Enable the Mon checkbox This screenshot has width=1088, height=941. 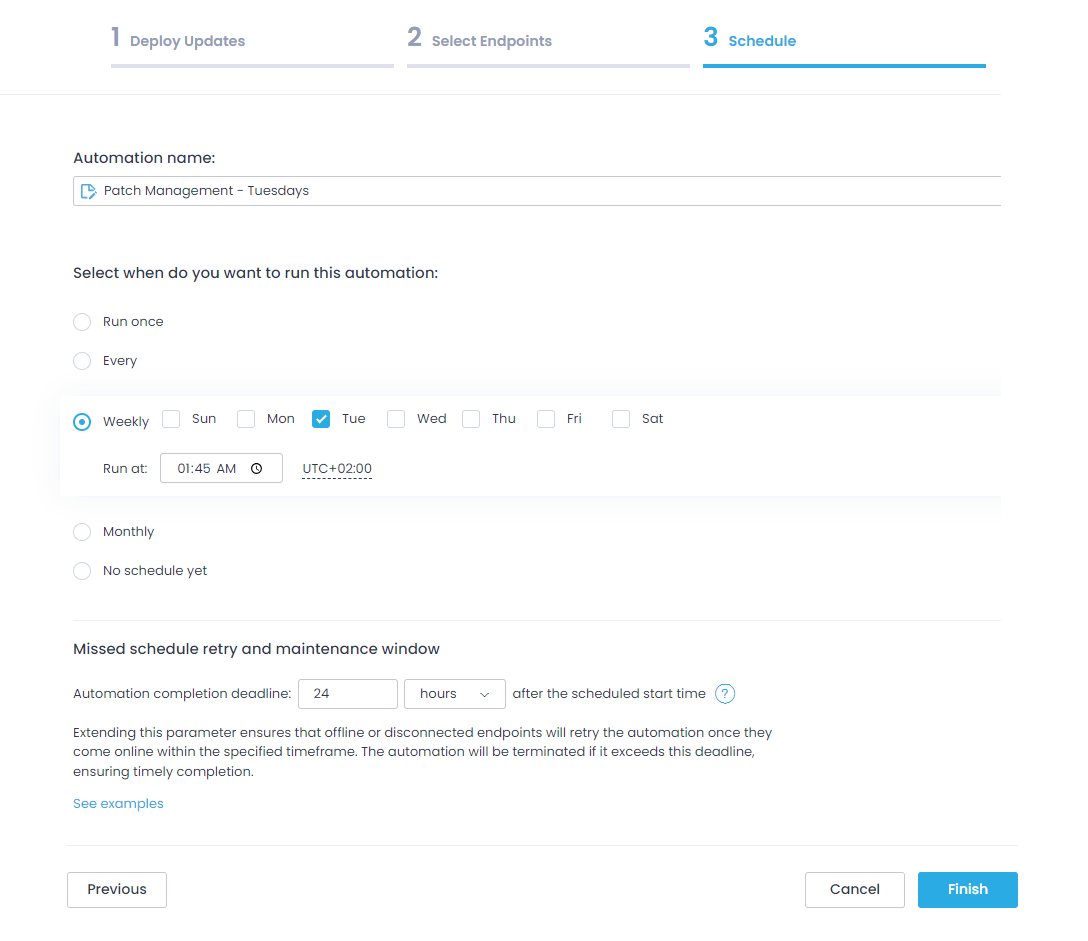click(x=246, y=419)
